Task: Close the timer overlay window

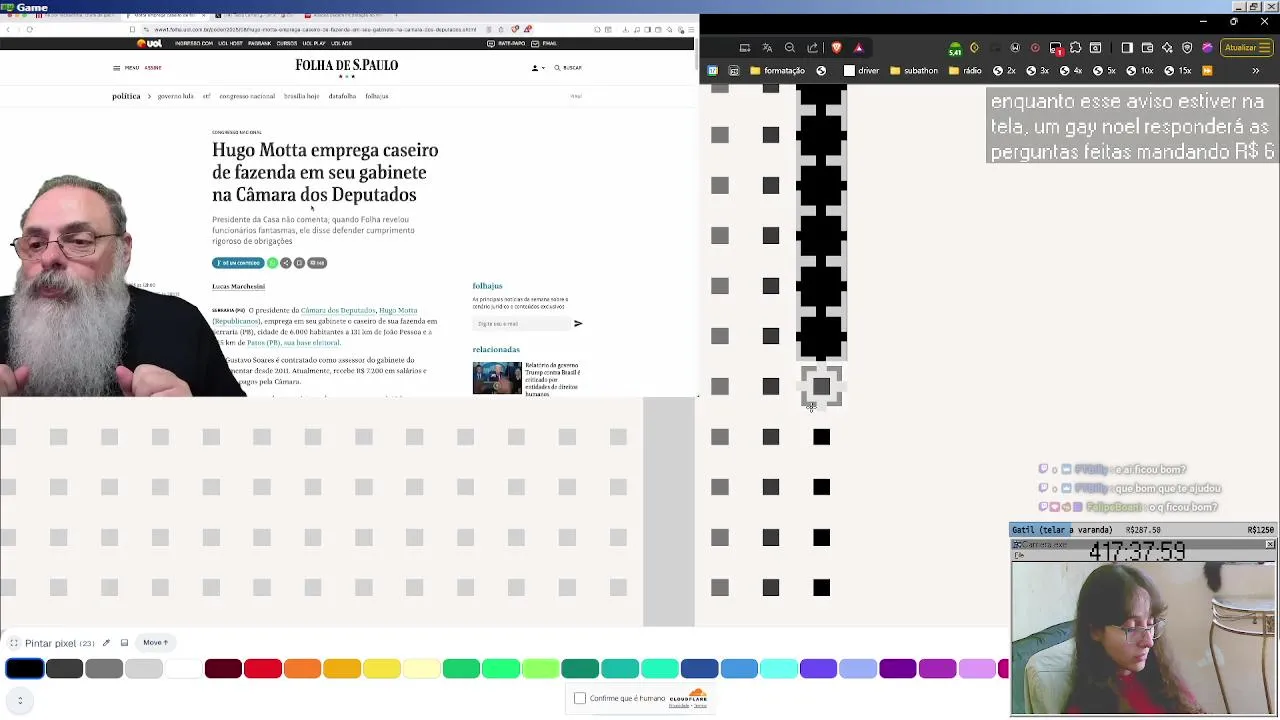Action: pyautogui.click(x=1270, y=545)
